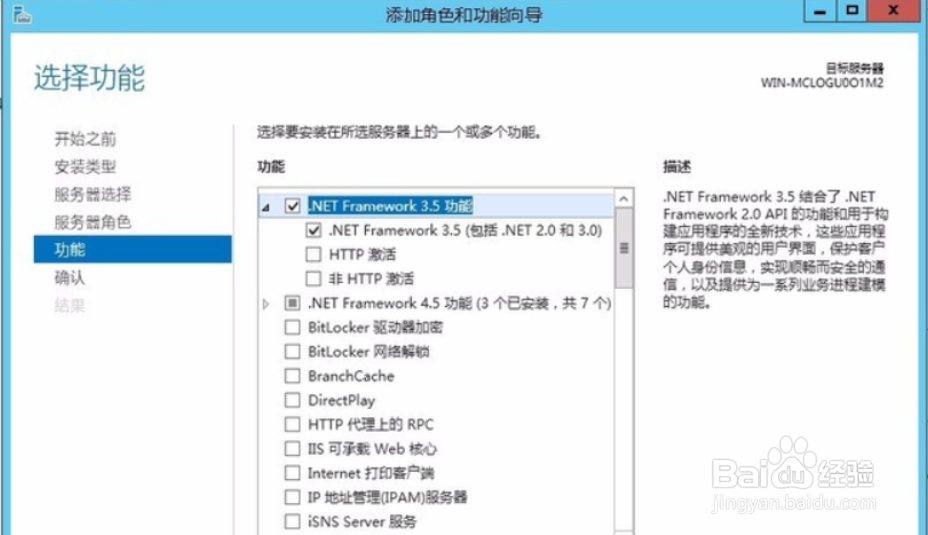The height and width of the screenshot is (535, 928).
Task: Check the Internet 打印客户端 checkbox
Action: 292,473
